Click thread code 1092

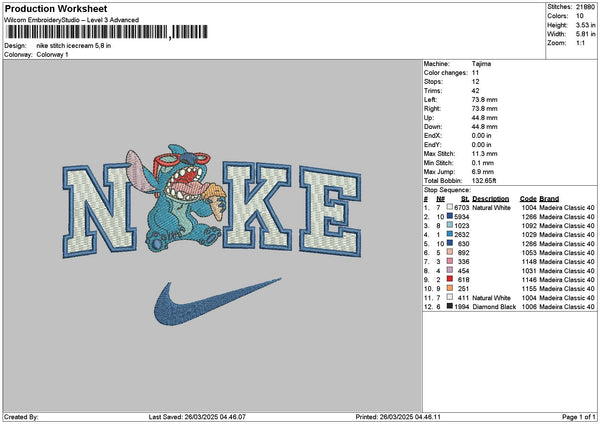529,226
